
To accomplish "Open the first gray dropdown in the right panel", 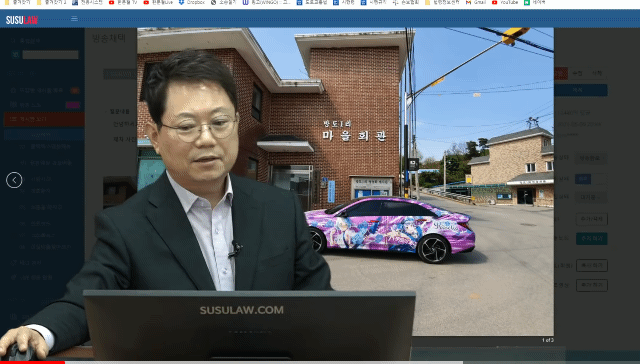I will (591, 158).
